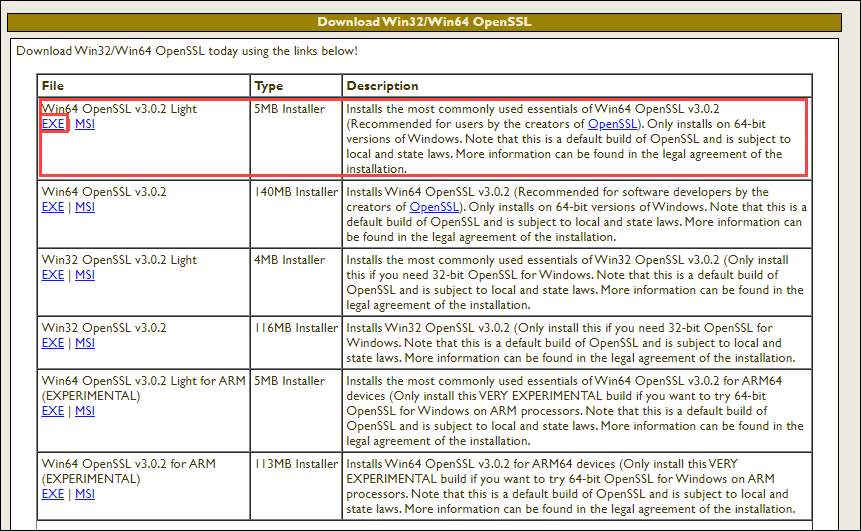Download EXE for Win64 OpenSSL v3.0.2 Light

[53, 124]
